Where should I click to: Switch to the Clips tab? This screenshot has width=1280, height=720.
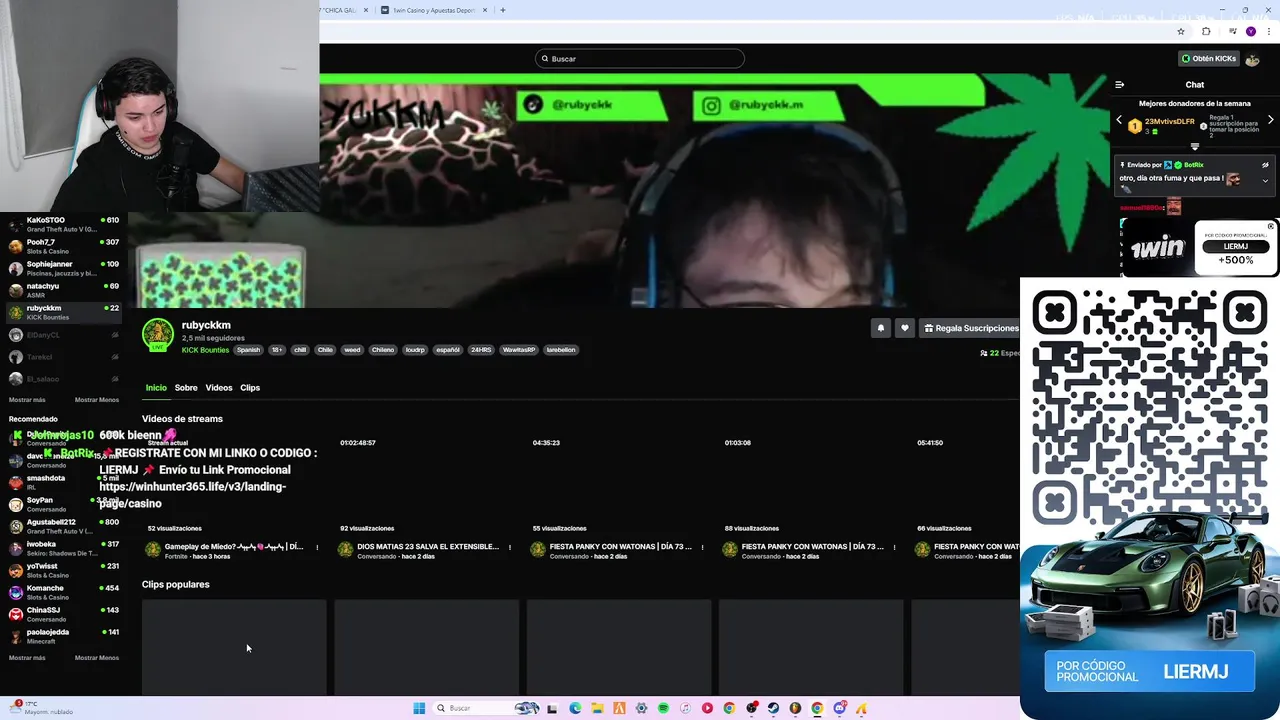click(250, 388)
